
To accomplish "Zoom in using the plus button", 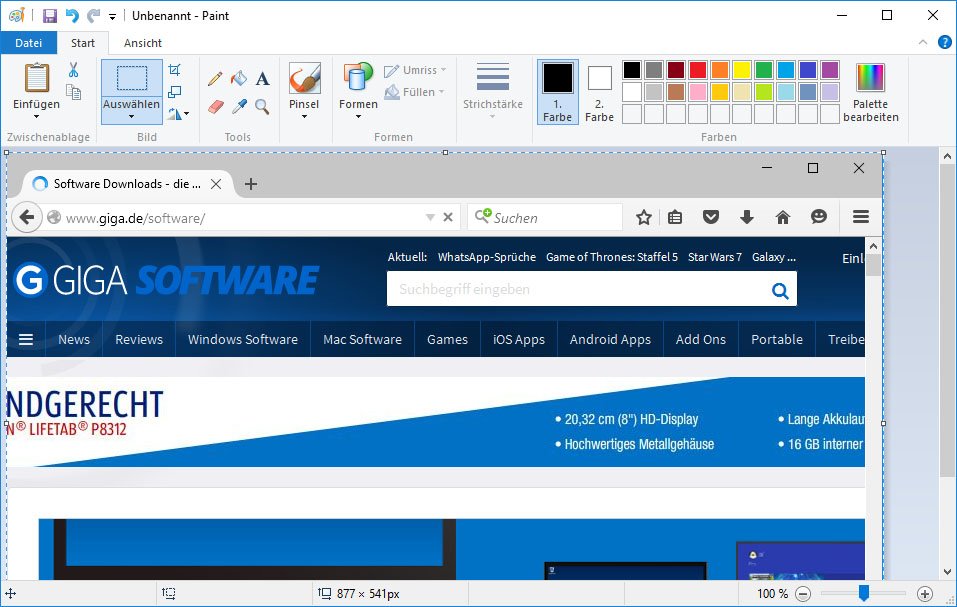I will tap(925, 594).
